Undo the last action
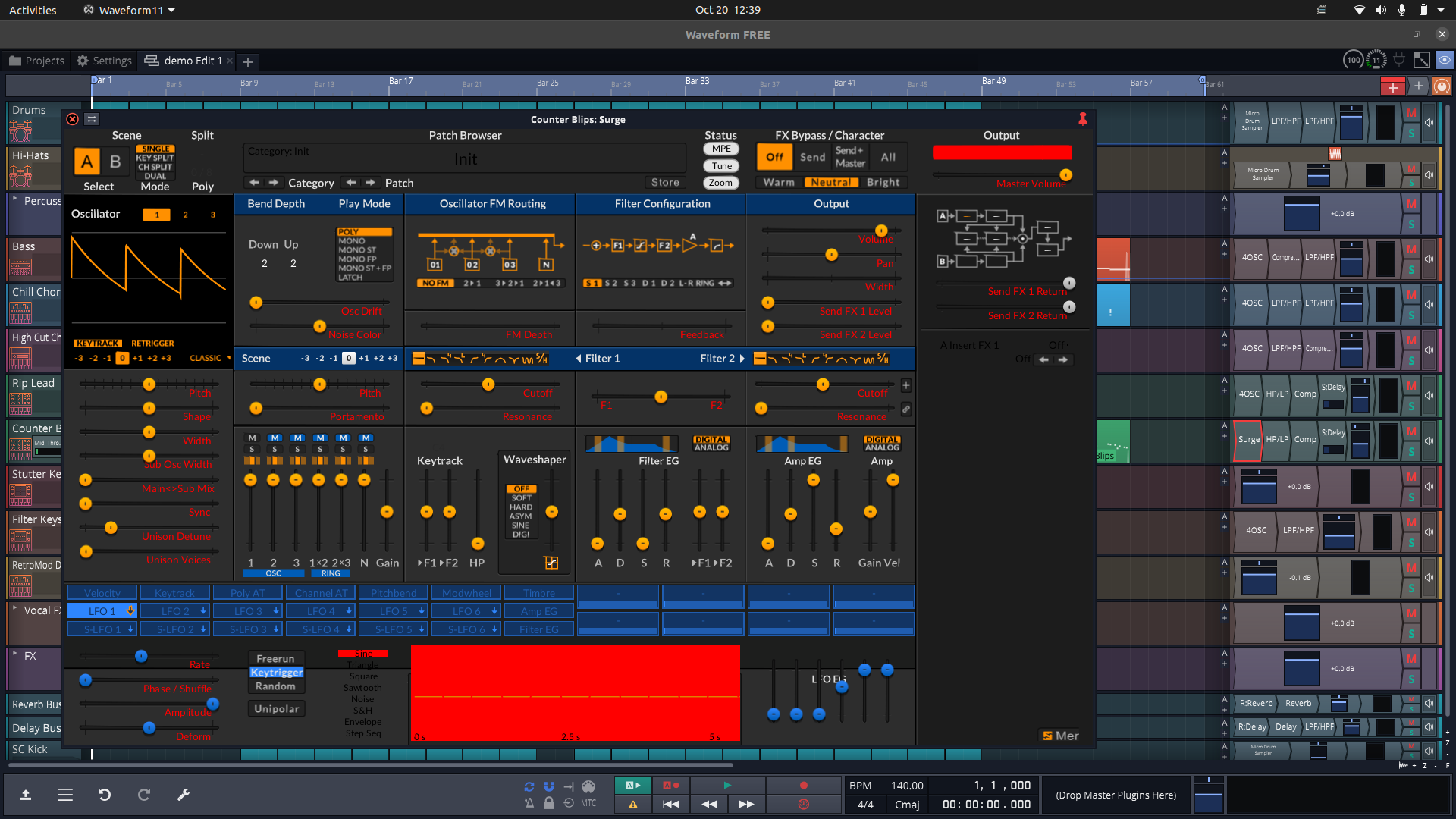 (x=105, y=795)
